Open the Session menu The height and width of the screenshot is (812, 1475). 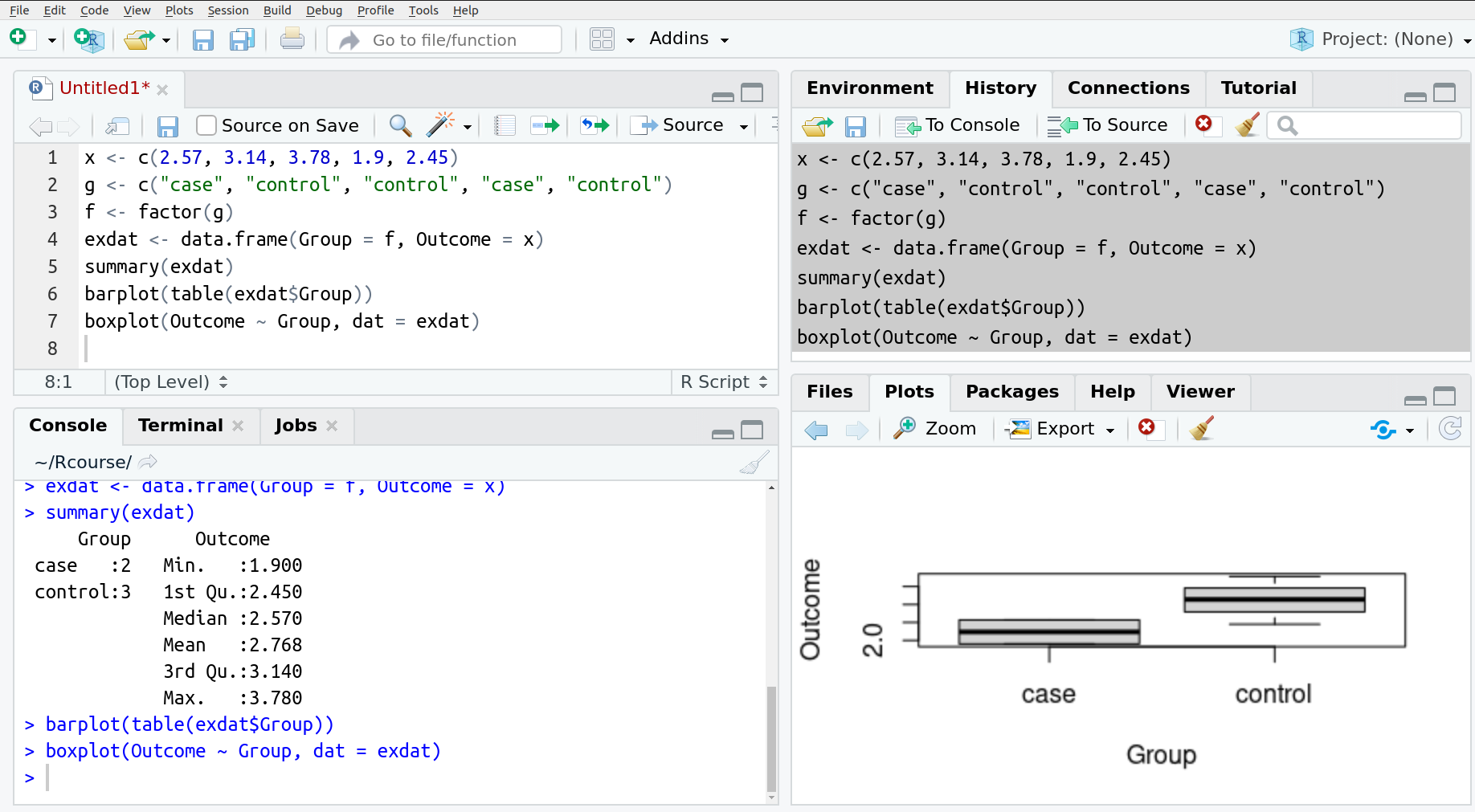coord(227,10)
